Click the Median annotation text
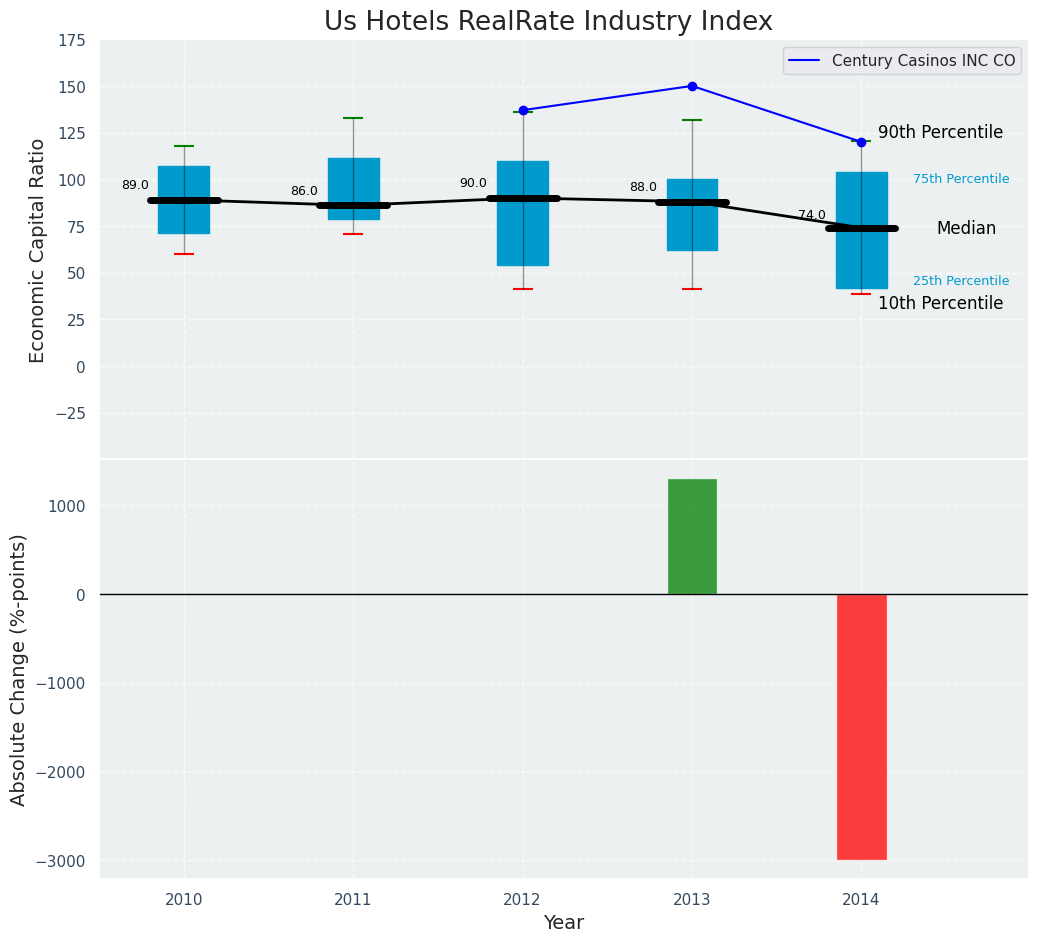The image size is (1039, 942). pos(965,228)
